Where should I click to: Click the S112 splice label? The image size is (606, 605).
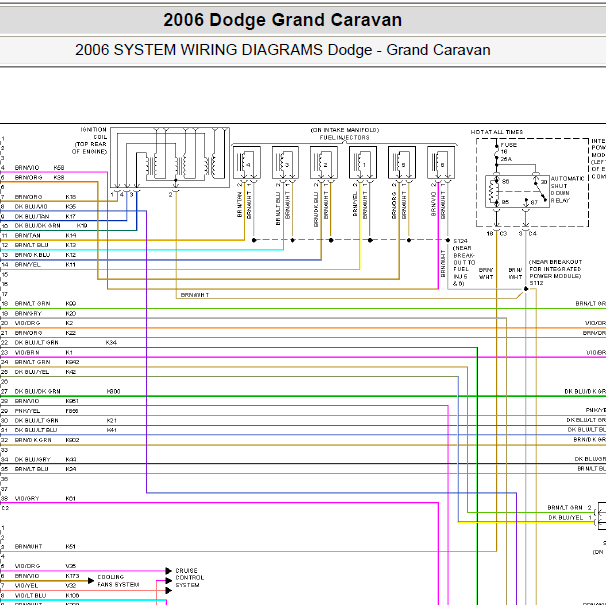click(536, 283)
